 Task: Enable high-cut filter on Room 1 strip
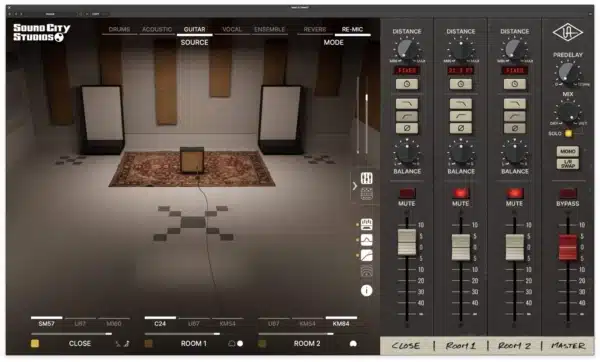461,104
